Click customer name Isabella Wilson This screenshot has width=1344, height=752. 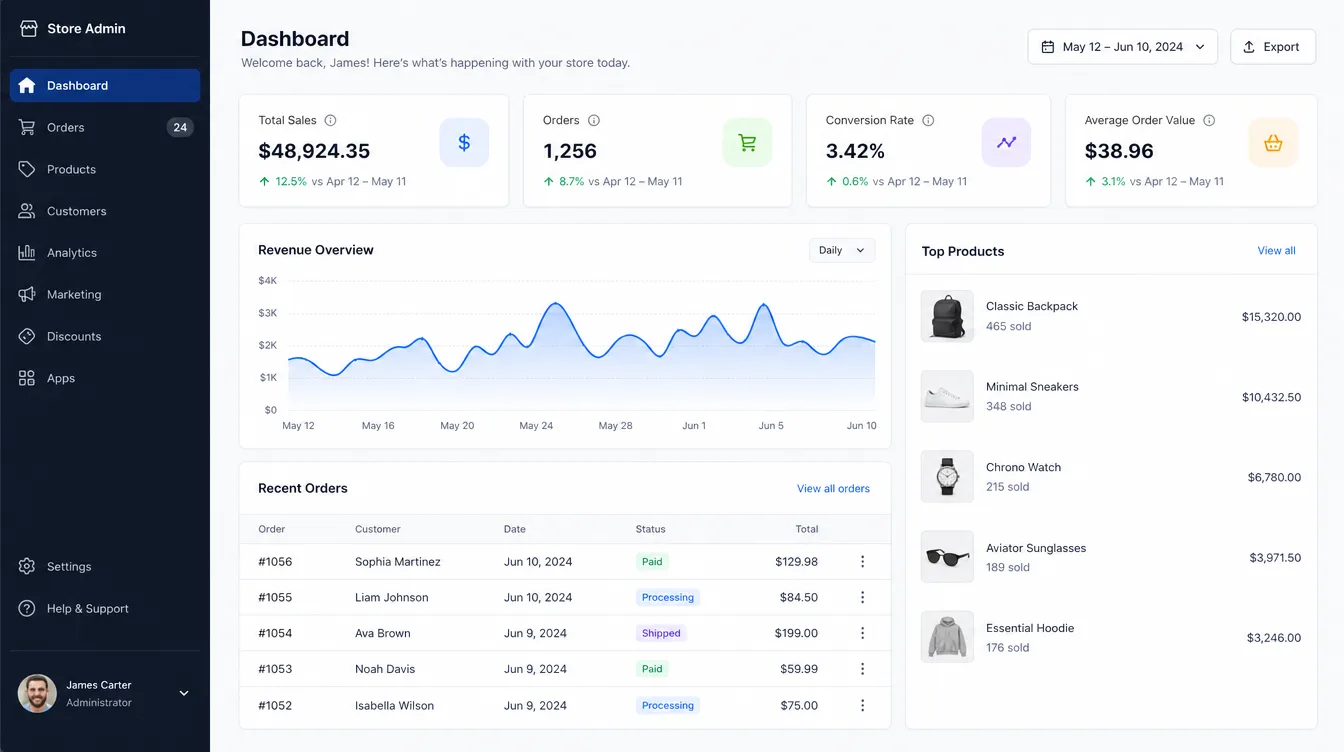(x=395, y=705)
